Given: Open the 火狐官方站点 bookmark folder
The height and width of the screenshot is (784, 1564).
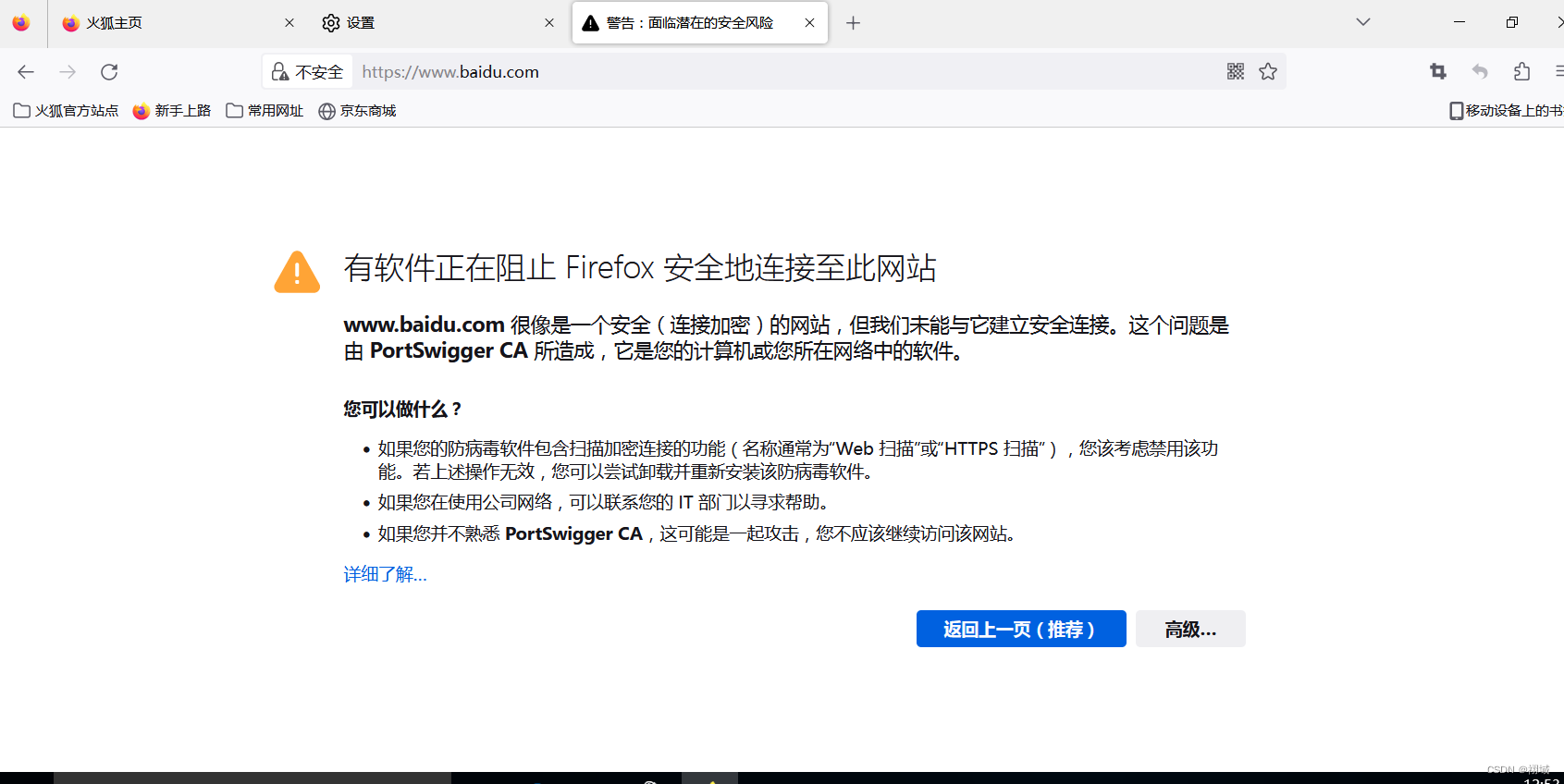Looking at the screenshot, I should [66, 111].
